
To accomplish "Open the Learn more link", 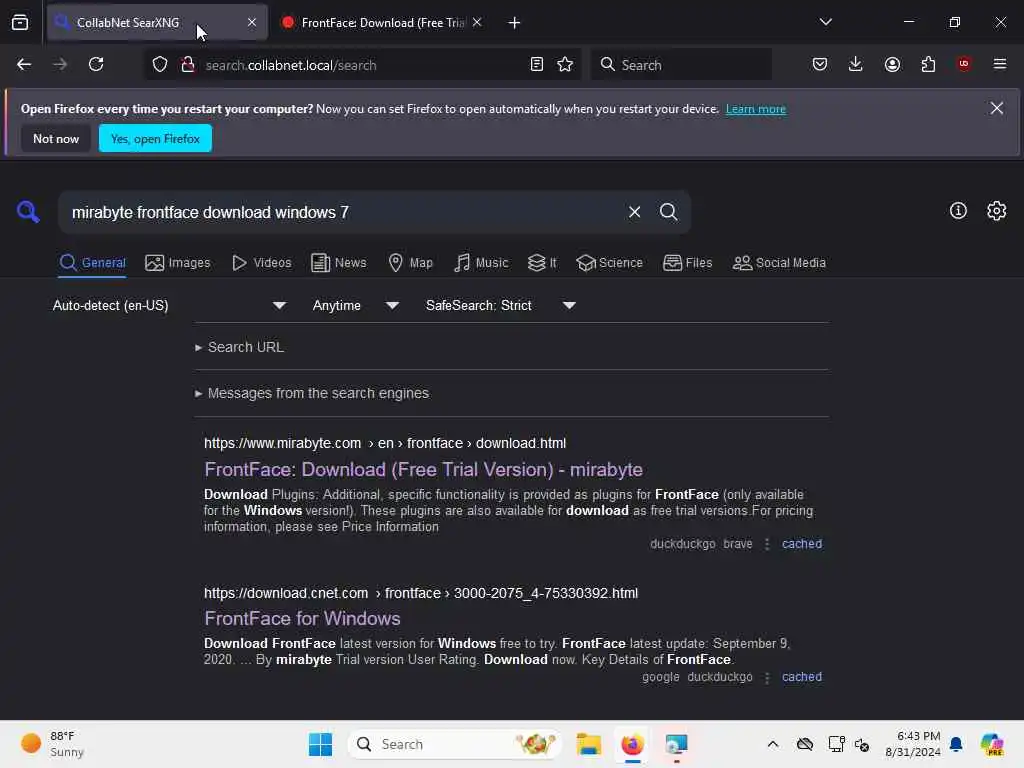I will click(x=756, y=109).
